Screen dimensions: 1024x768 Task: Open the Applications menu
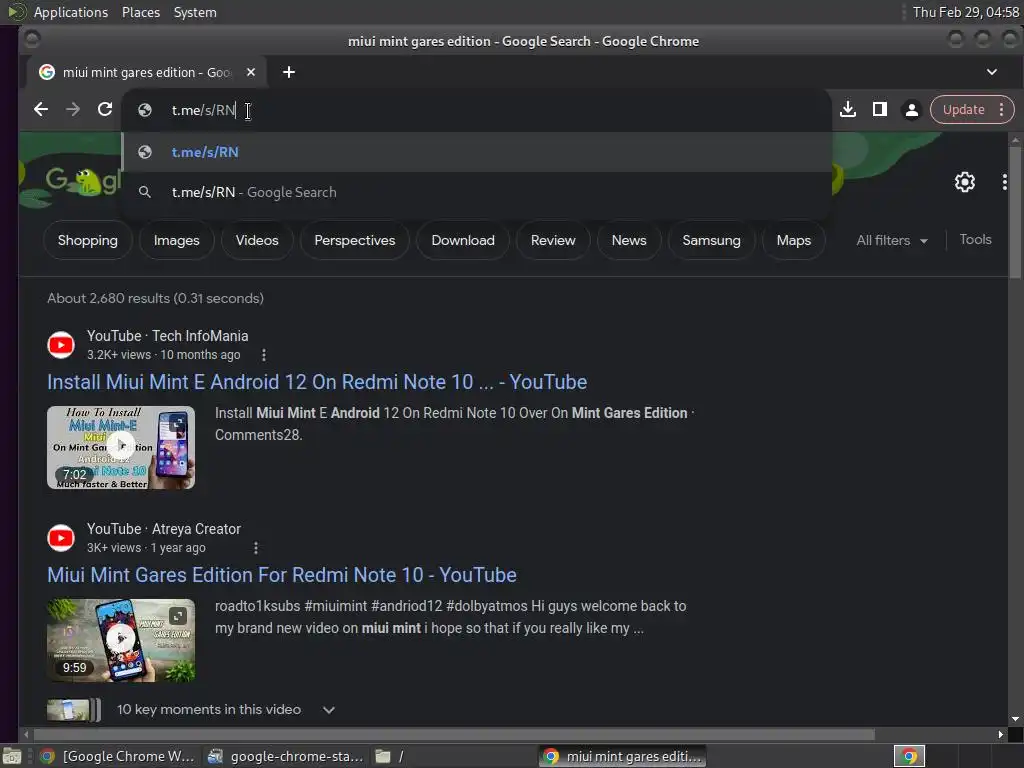pos(71,12)
